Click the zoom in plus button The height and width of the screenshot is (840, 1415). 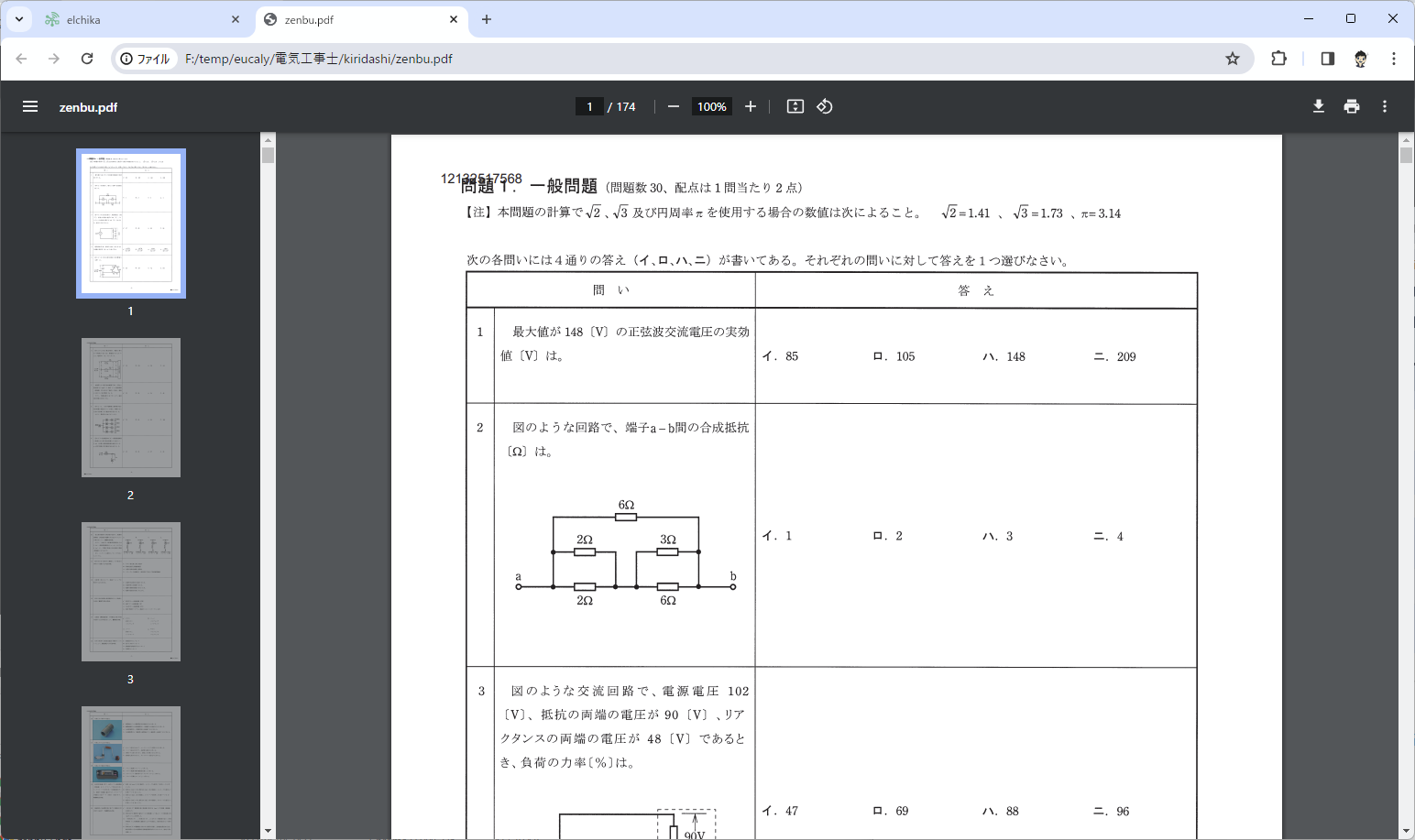pyautogui.click(x=751, y=106)
